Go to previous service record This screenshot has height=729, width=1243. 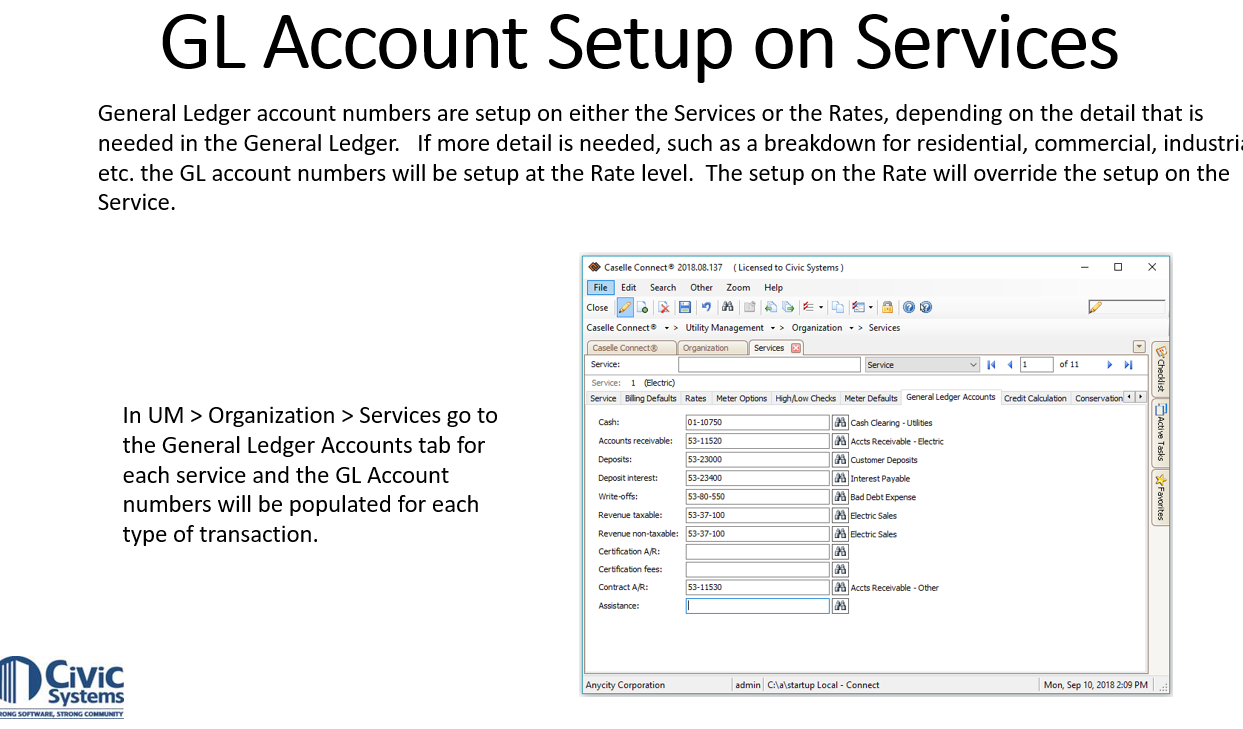coord(1010,365)
